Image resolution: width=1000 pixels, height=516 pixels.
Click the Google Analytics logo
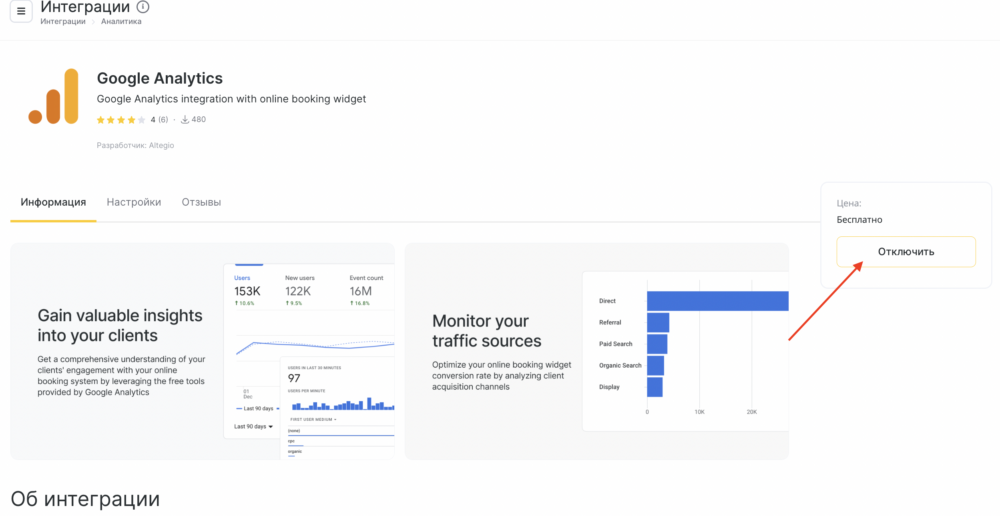(53, 97)
